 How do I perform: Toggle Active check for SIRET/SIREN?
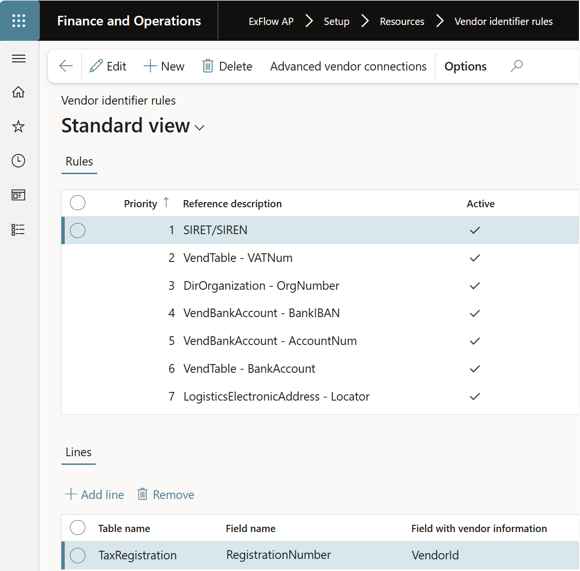point(475,230)
